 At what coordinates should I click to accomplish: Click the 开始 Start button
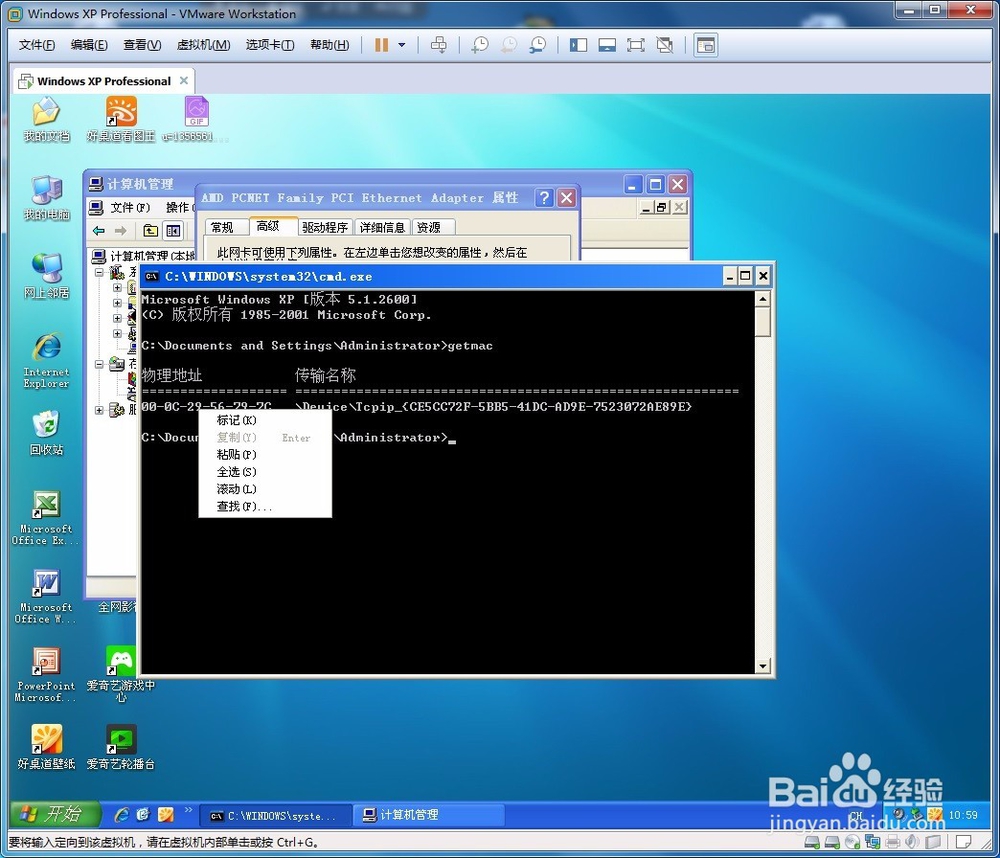(55, 814)
